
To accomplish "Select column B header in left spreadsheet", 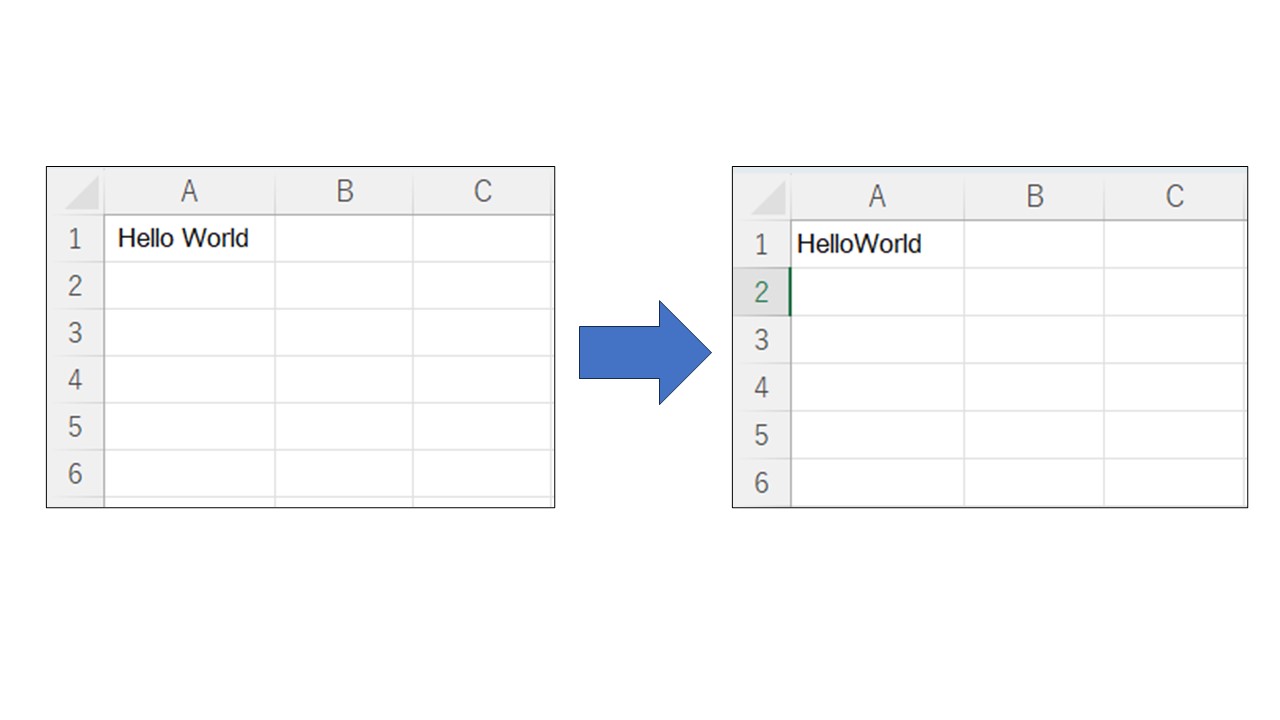I will pos(344,191).
